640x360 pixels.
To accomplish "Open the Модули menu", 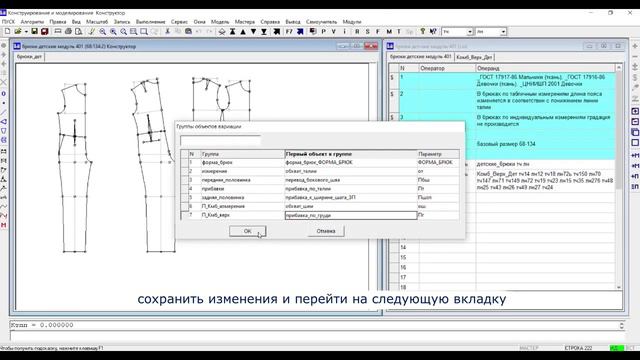I will click(x=352, y=22).
